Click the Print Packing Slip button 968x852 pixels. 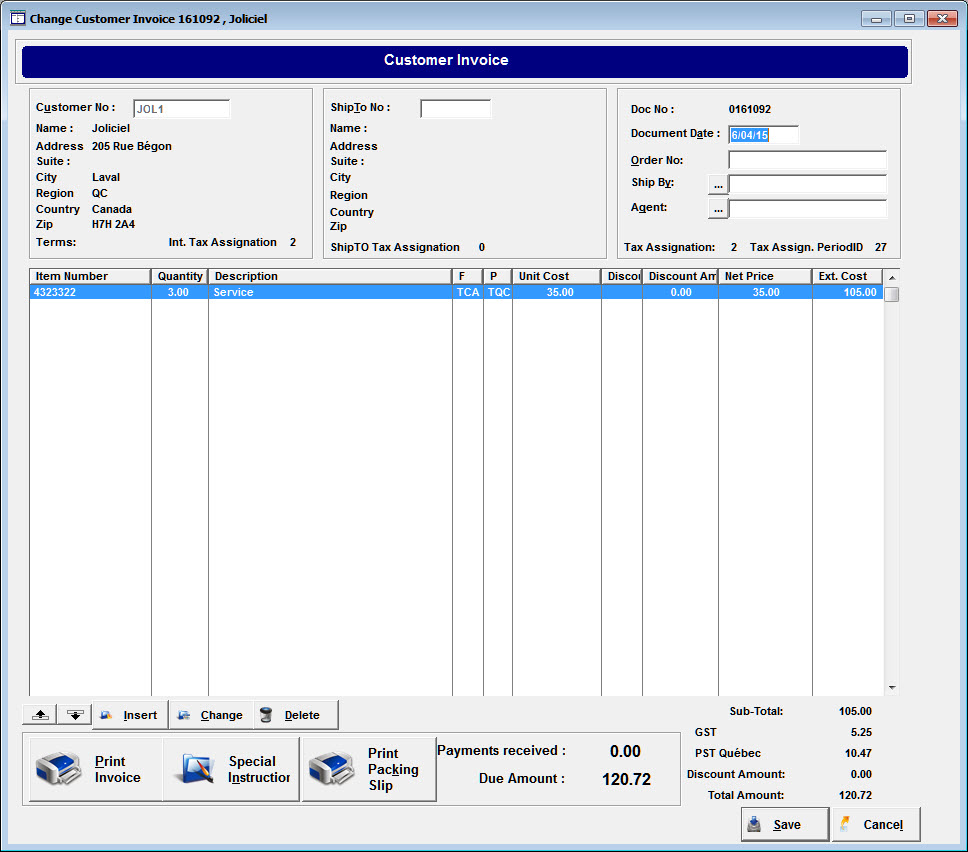369,769
